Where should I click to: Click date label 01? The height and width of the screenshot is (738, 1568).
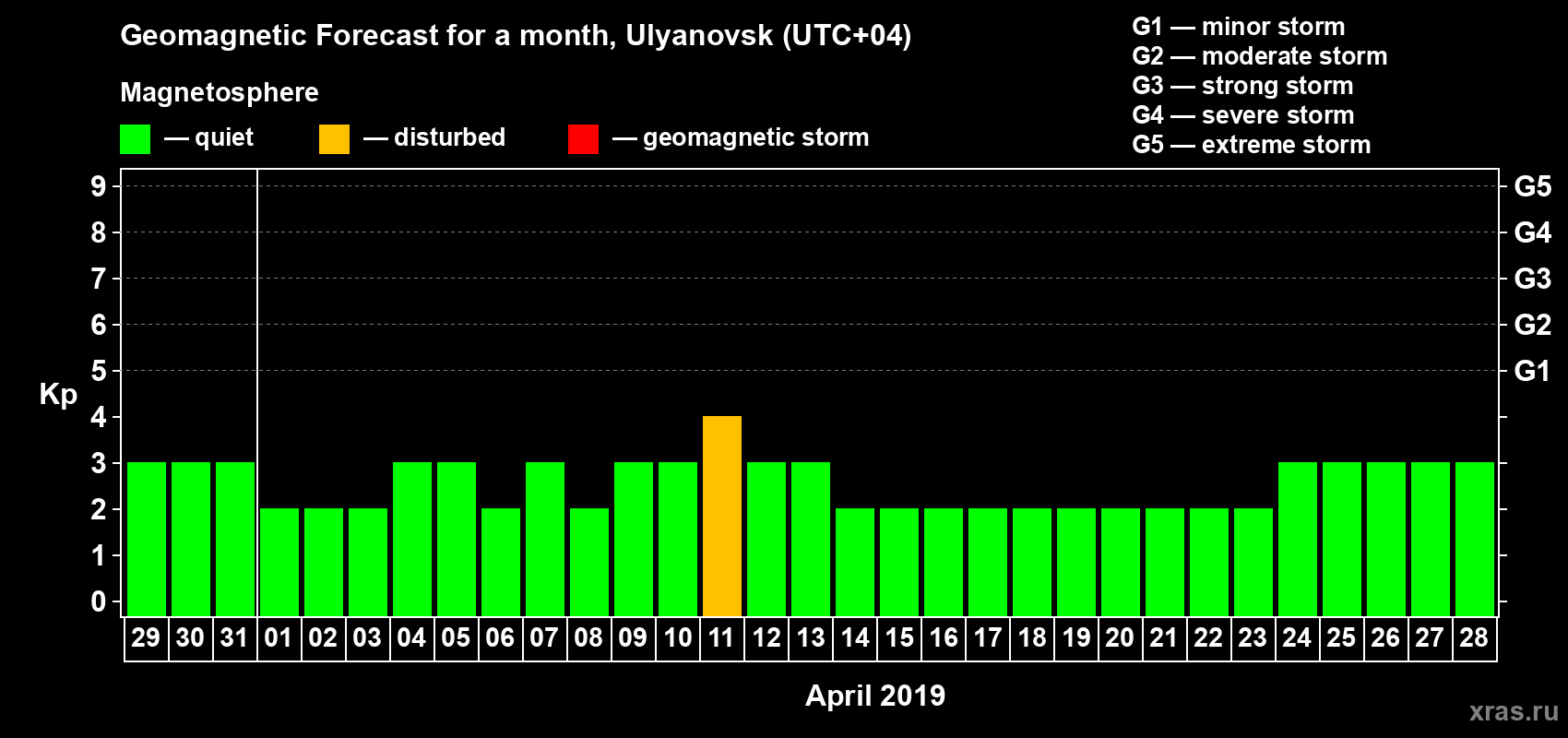pos(279,637)
